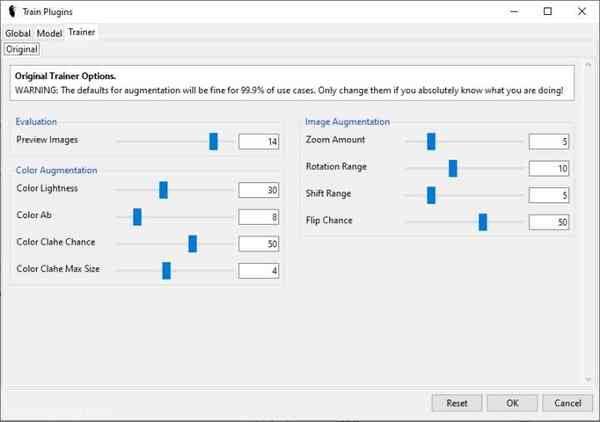Click the Color Lightness value field
600x422 pixels.
coord(259,190)
